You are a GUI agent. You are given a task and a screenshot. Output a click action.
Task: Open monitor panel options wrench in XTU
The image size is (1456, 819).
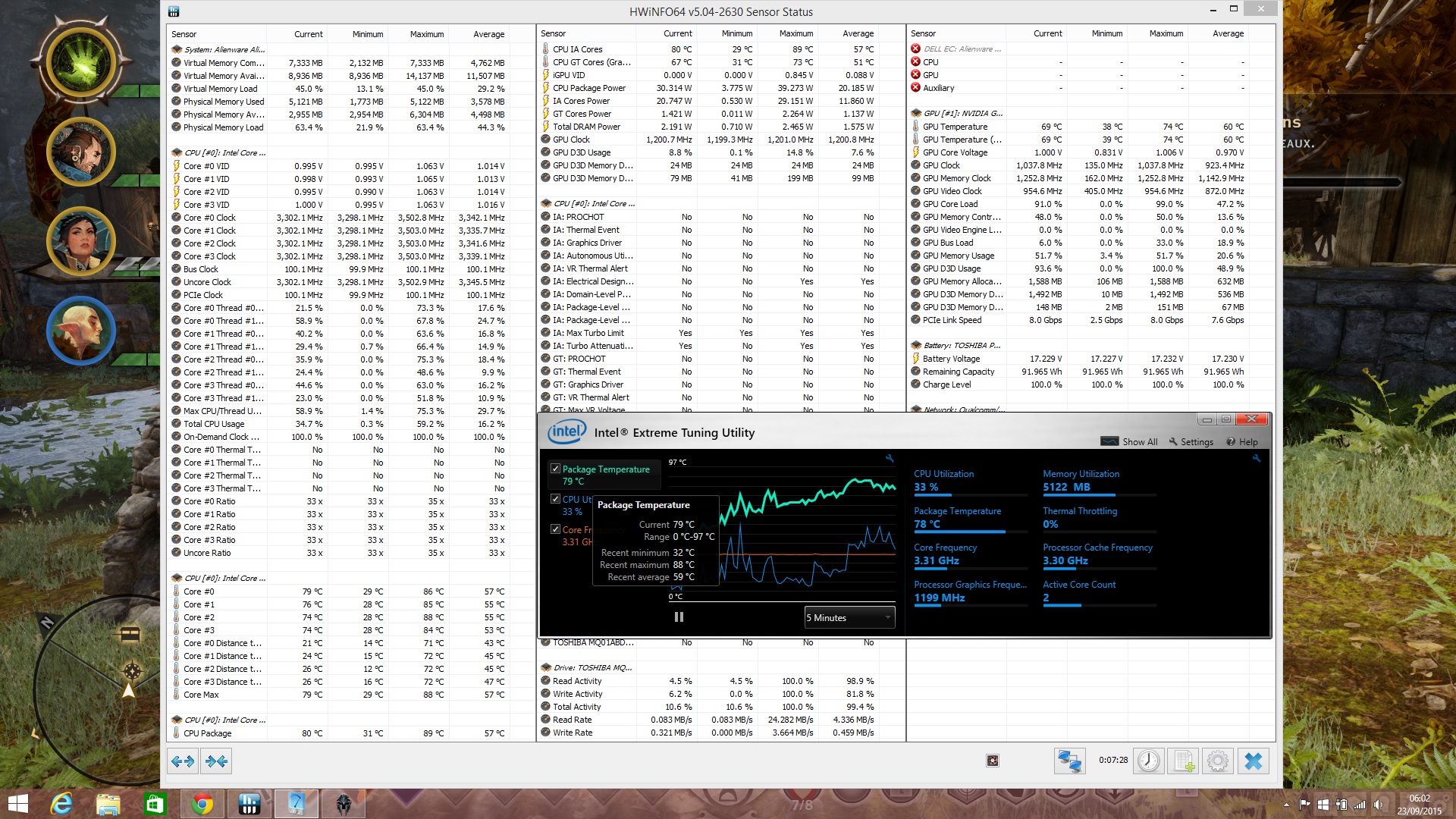1256,458
